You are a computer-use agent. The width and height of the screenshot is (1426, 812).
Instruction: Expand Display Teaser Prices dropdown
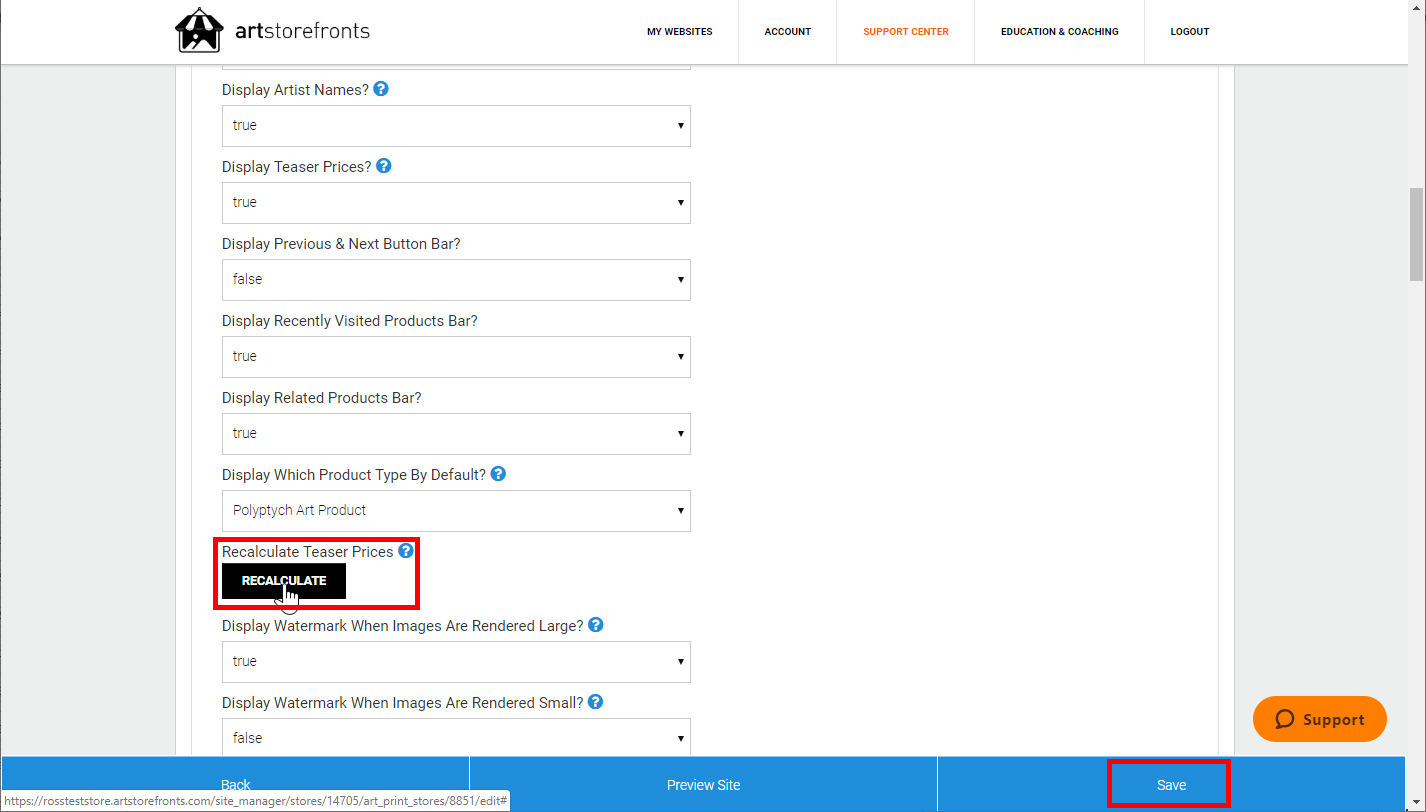pos(456,203)
